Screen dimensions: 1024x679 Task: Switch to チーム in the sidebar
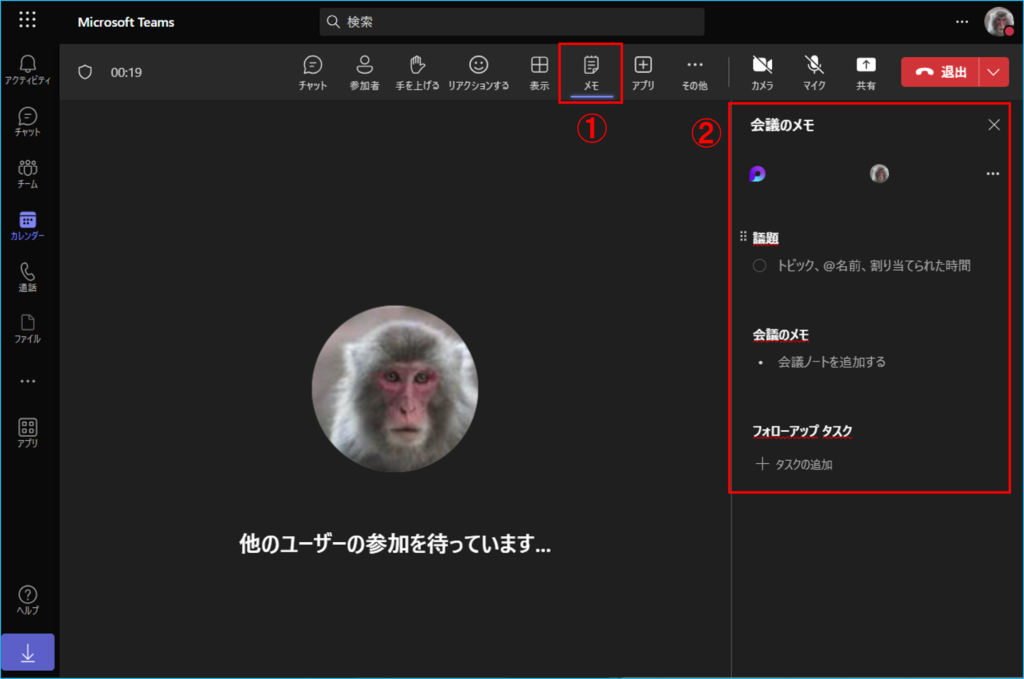pyautogui.click(x=28, y=174)
